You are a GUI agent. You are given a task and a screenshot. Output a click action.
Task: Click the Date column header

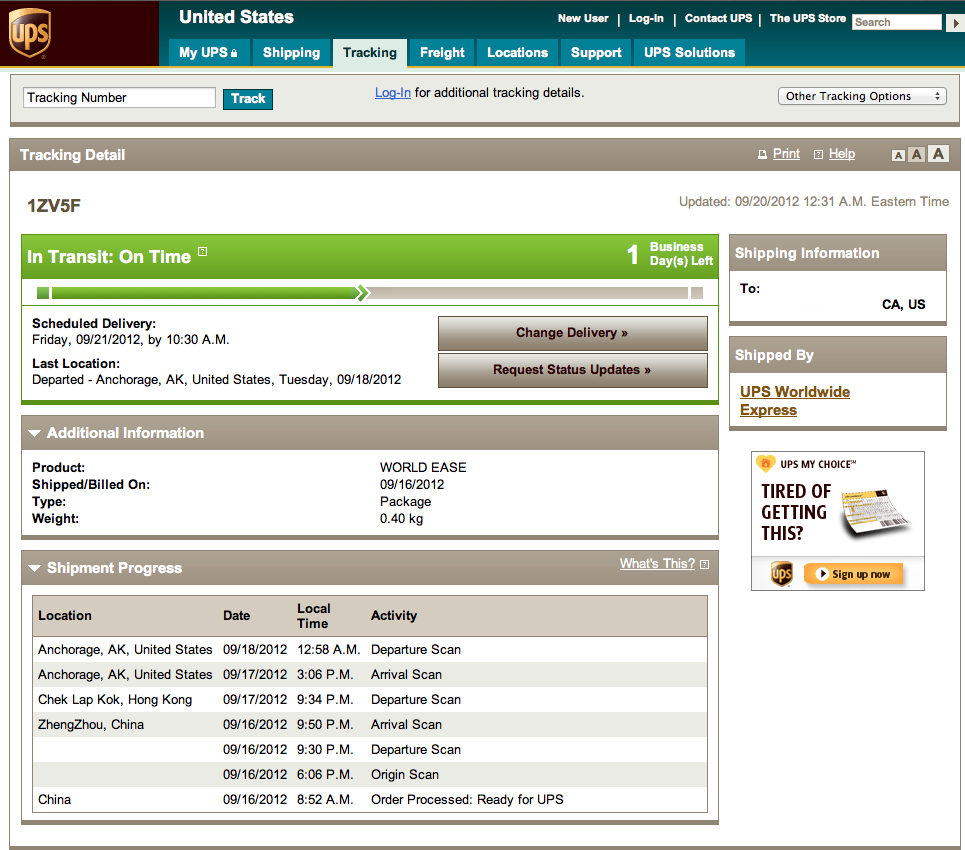[x=236, y=616]
